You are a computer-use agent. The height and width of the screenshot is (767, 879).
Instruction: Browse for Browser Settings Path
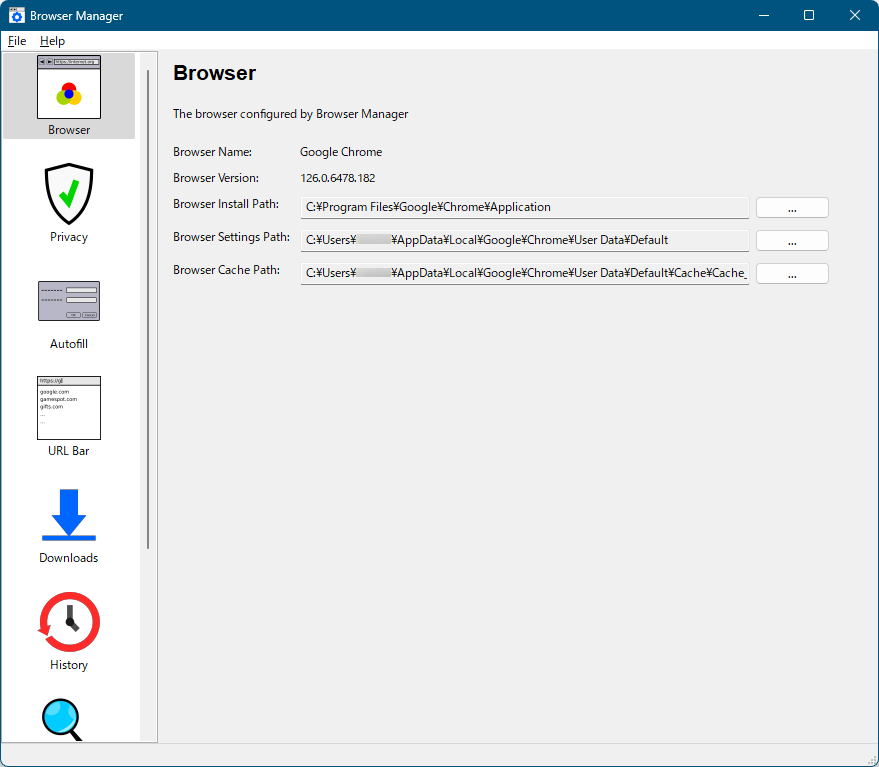pos(792,241)
